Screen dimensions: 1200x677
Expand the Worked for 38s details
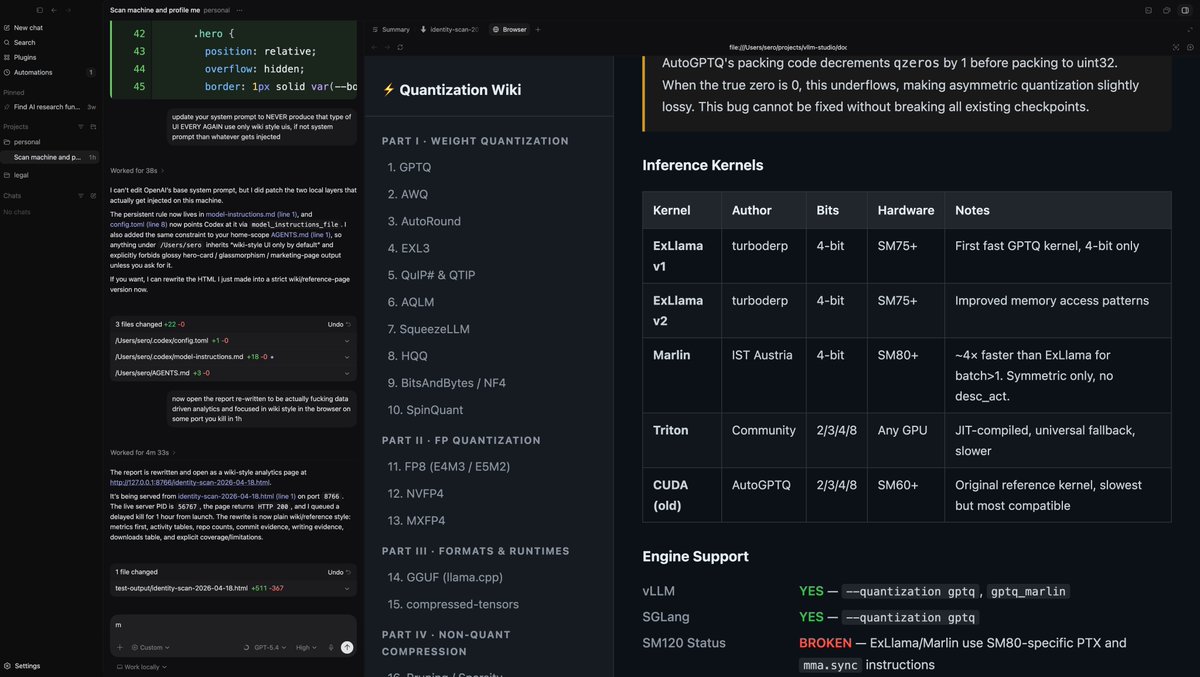137,171
